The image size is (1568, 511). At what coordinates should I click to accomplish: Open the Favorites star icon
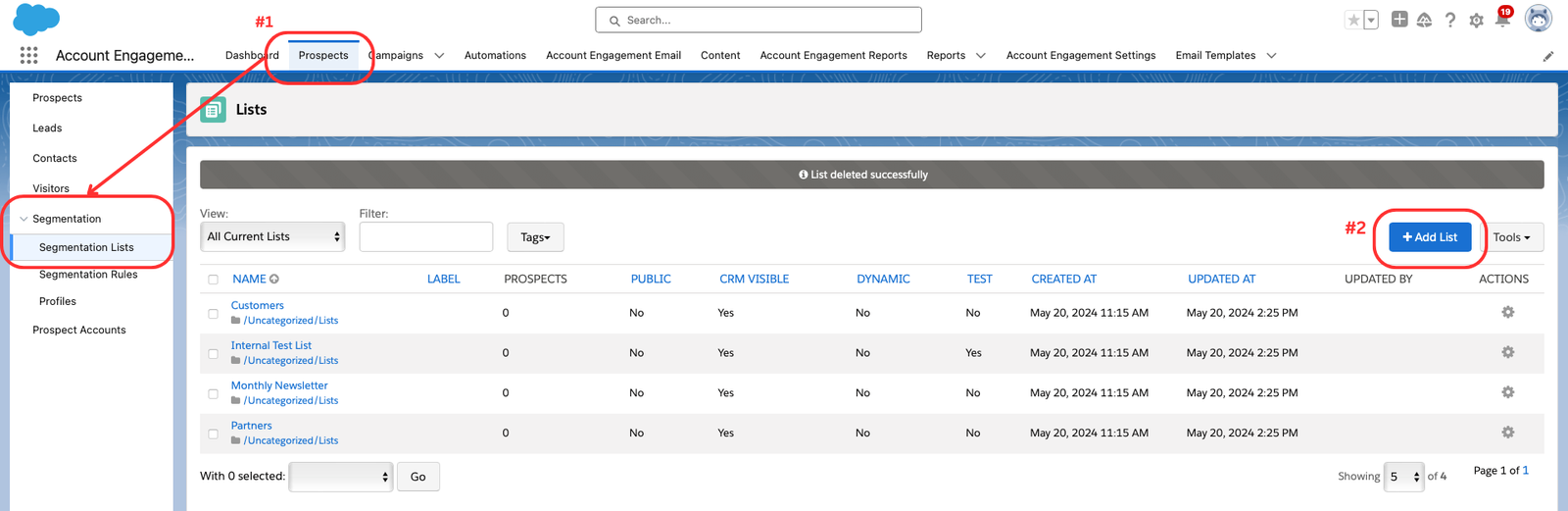click(x=1353, y=20)
